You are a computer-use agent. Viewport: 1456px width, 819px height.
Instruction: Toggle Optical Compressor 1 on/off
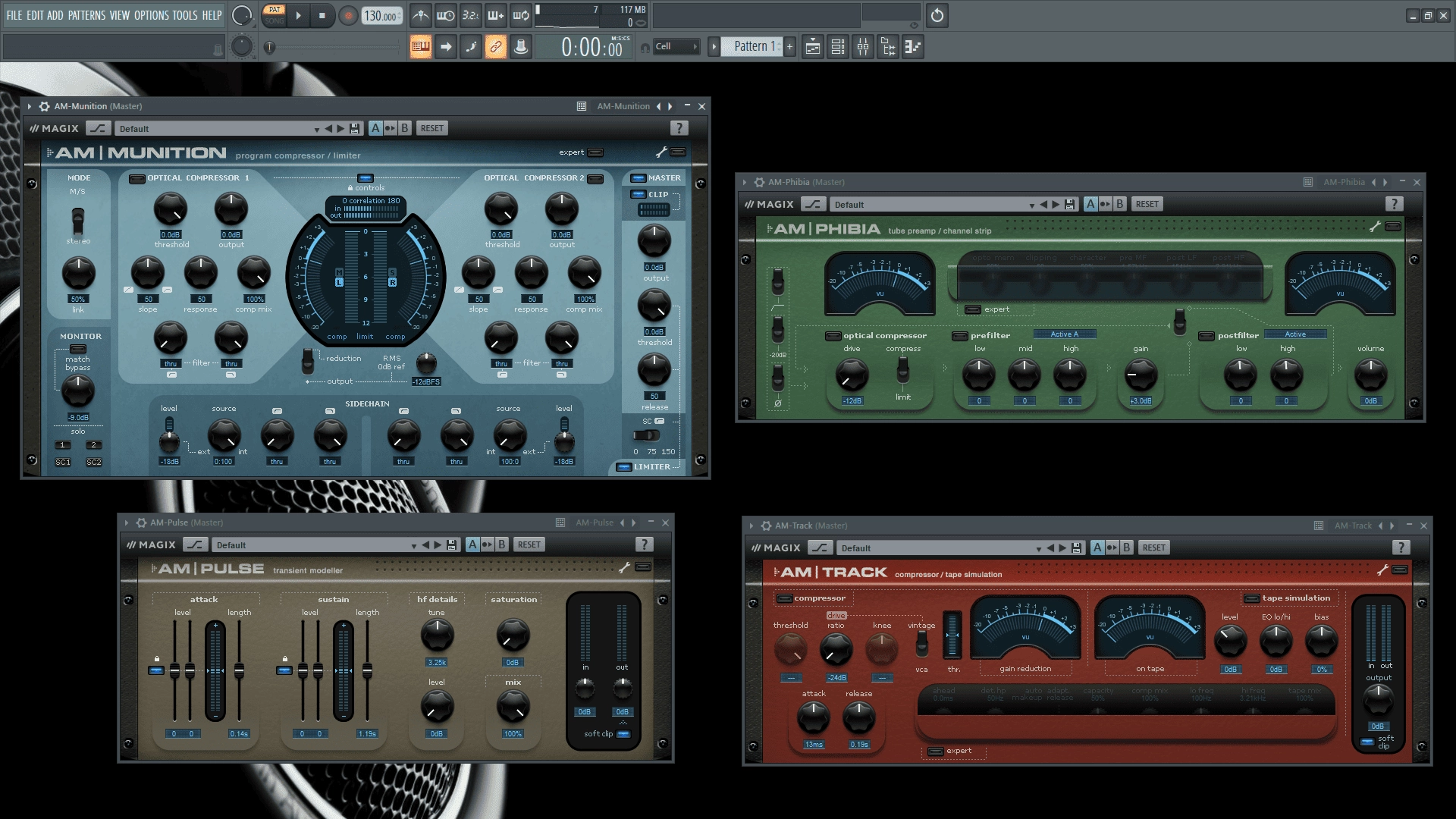pyautogui.click(x=137, y=179)
